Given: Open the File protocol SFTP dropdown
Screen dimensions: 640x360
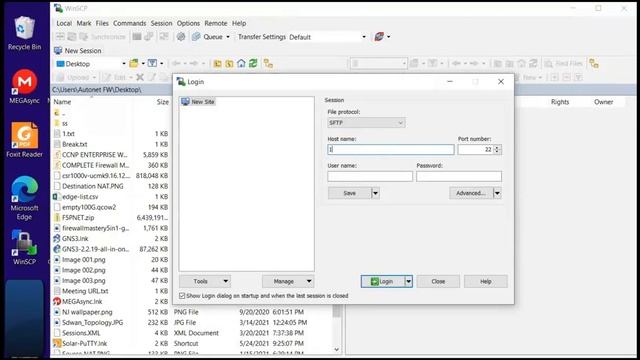Looking at the screenshot, I should [x=366, y=123].
